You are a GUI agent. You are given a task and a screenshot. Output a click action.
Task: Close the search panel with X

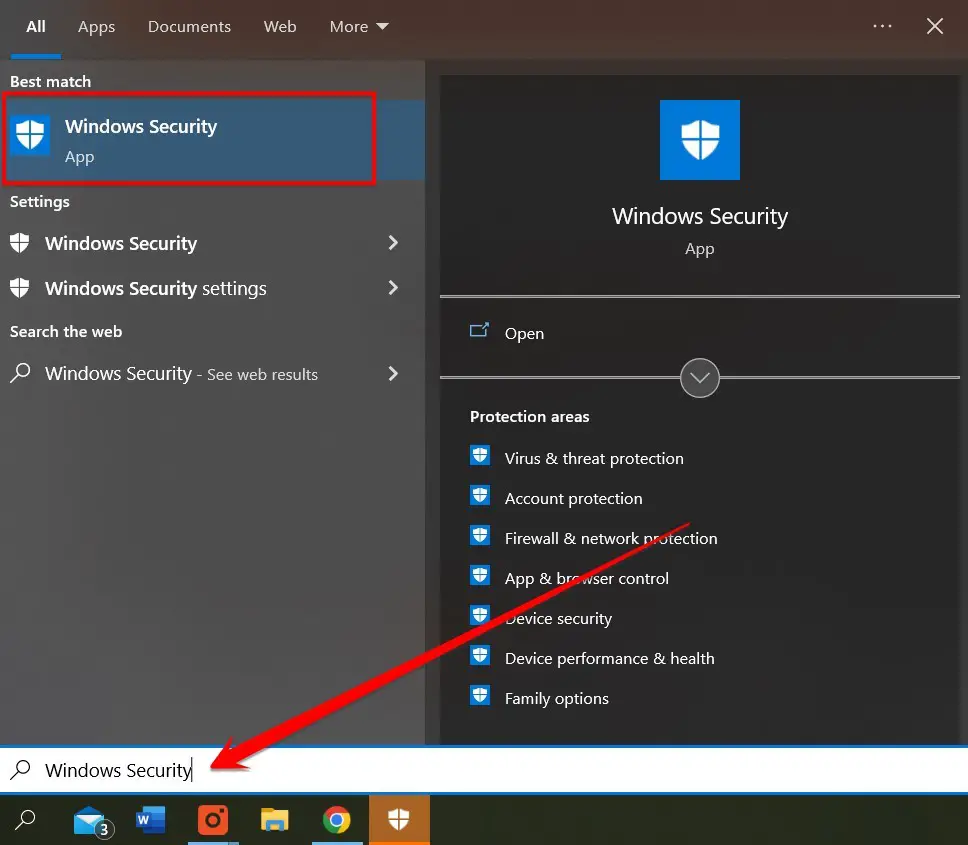coord(935,26)
